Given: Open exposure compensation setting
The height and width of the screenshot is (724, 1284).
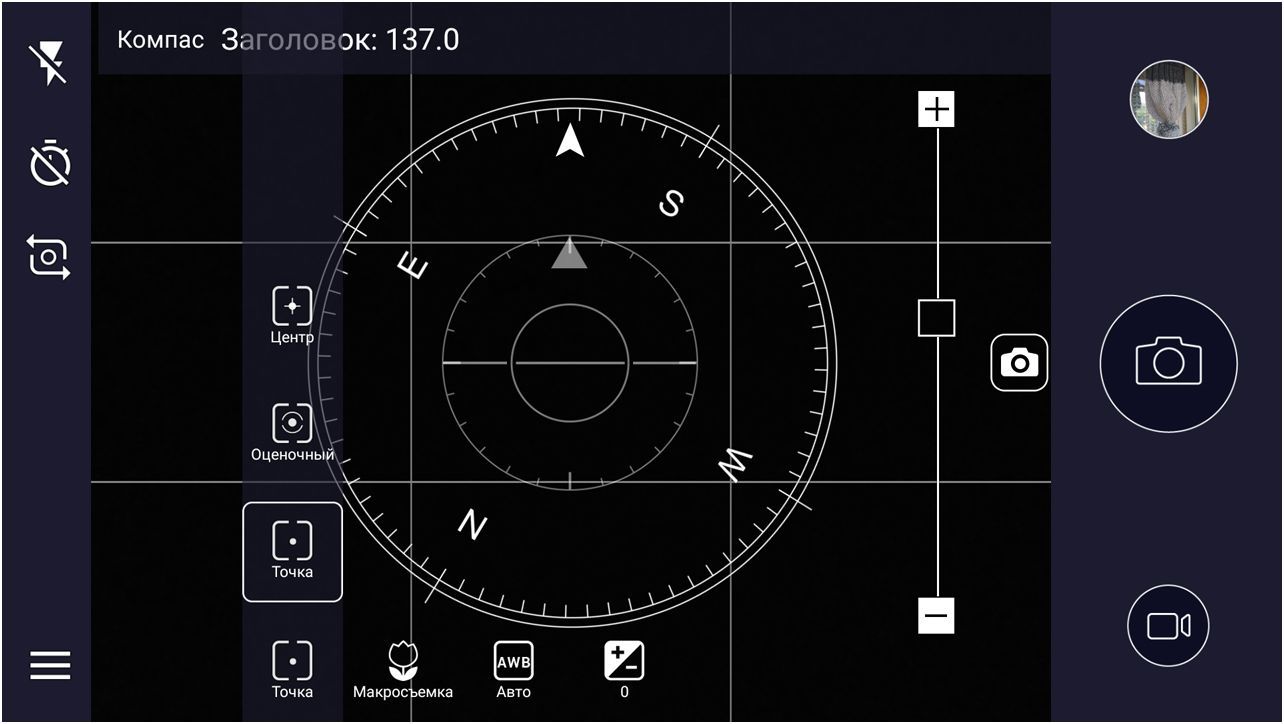Looking at the screenshot, I should point(624,669).
